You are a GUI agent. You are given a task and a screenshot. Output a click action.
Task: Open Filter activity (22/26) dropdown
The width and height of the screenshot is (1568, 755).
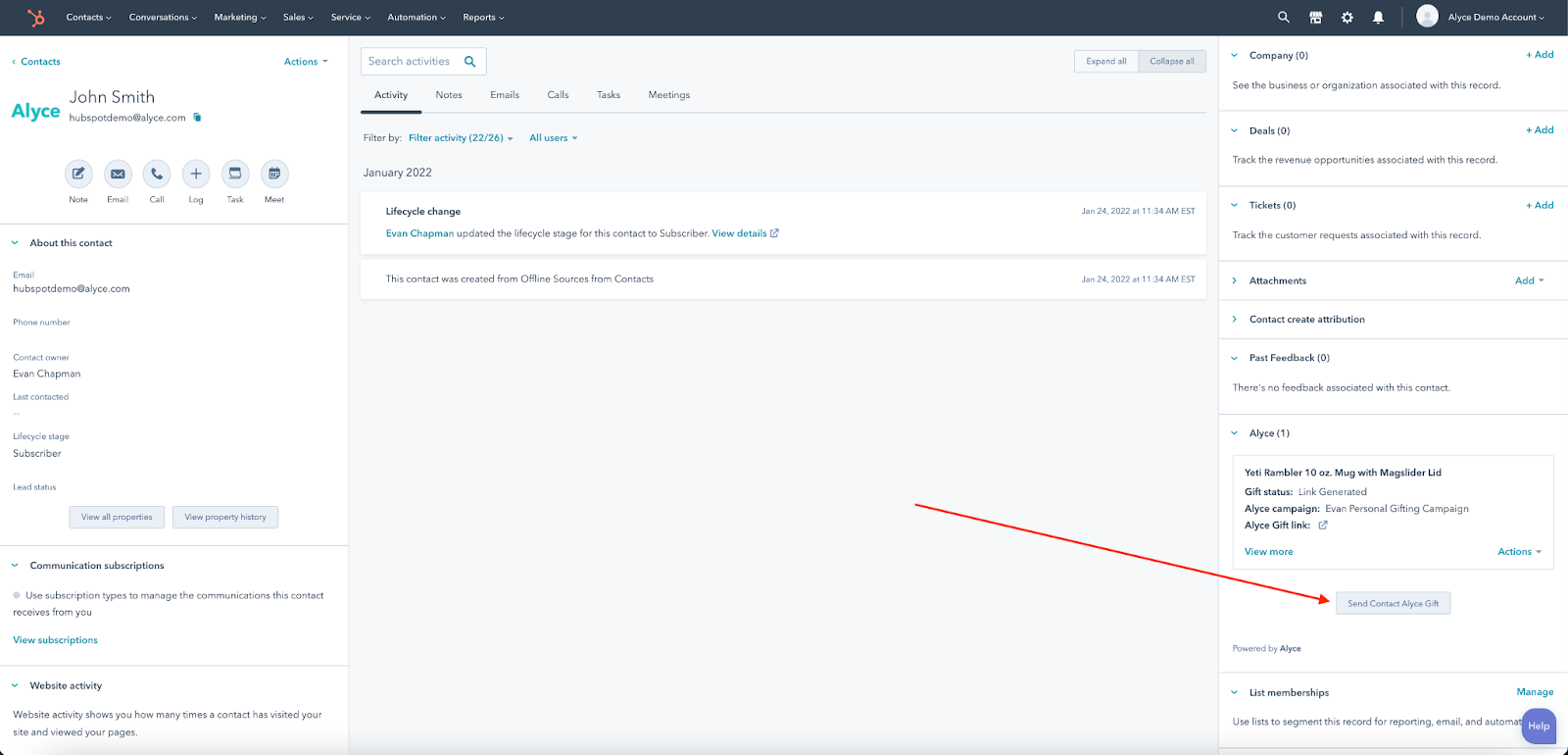(461, 138)
